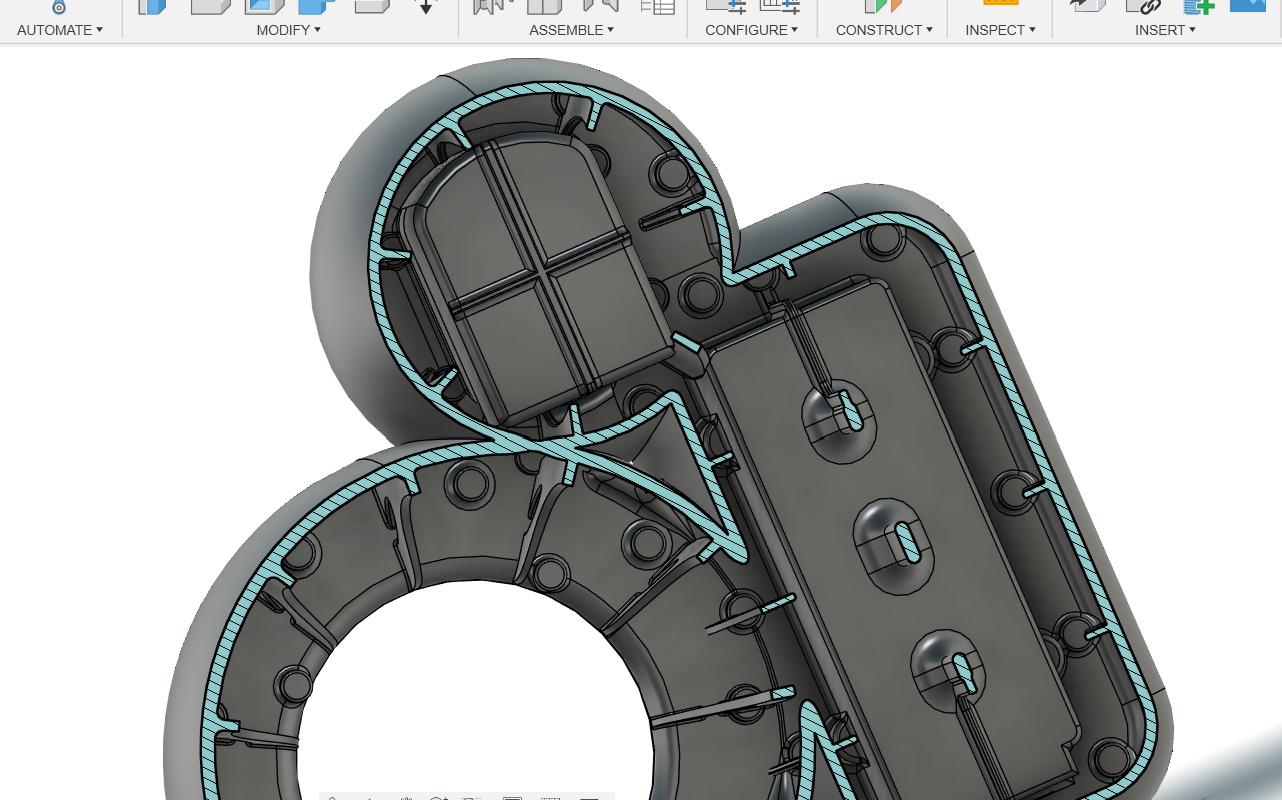Open the INSERT dropdown menu
Screen dimensions: 1282x800
pyautogui.click(x=1165, y=30)
